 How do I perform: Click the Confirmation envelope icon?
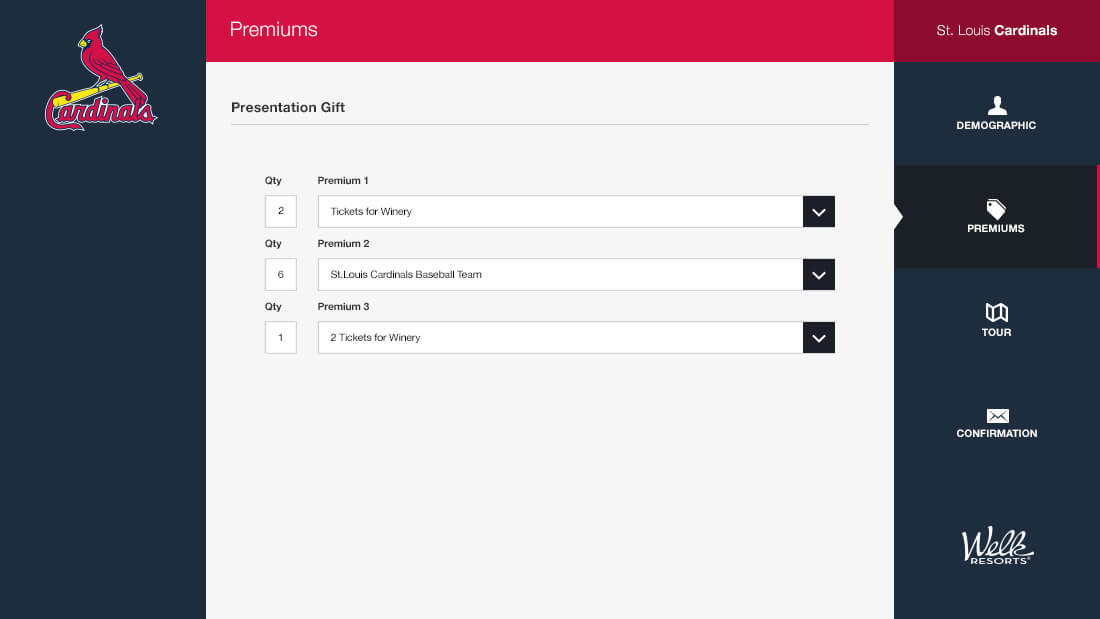tap(997, 416)
